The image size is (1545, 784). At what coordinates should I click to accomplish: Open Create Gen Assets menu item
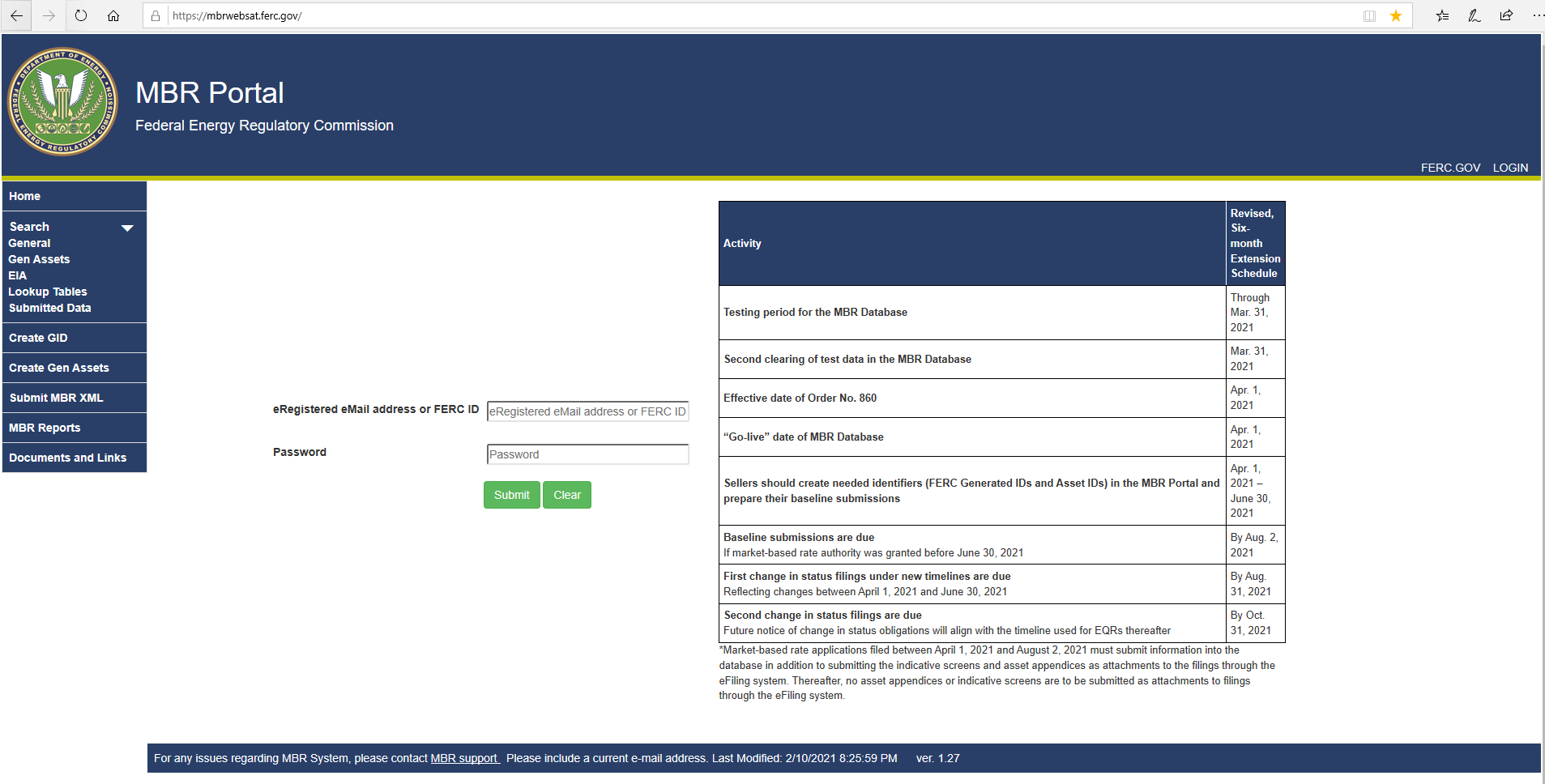pyautogui.click(x=75, y=368)
